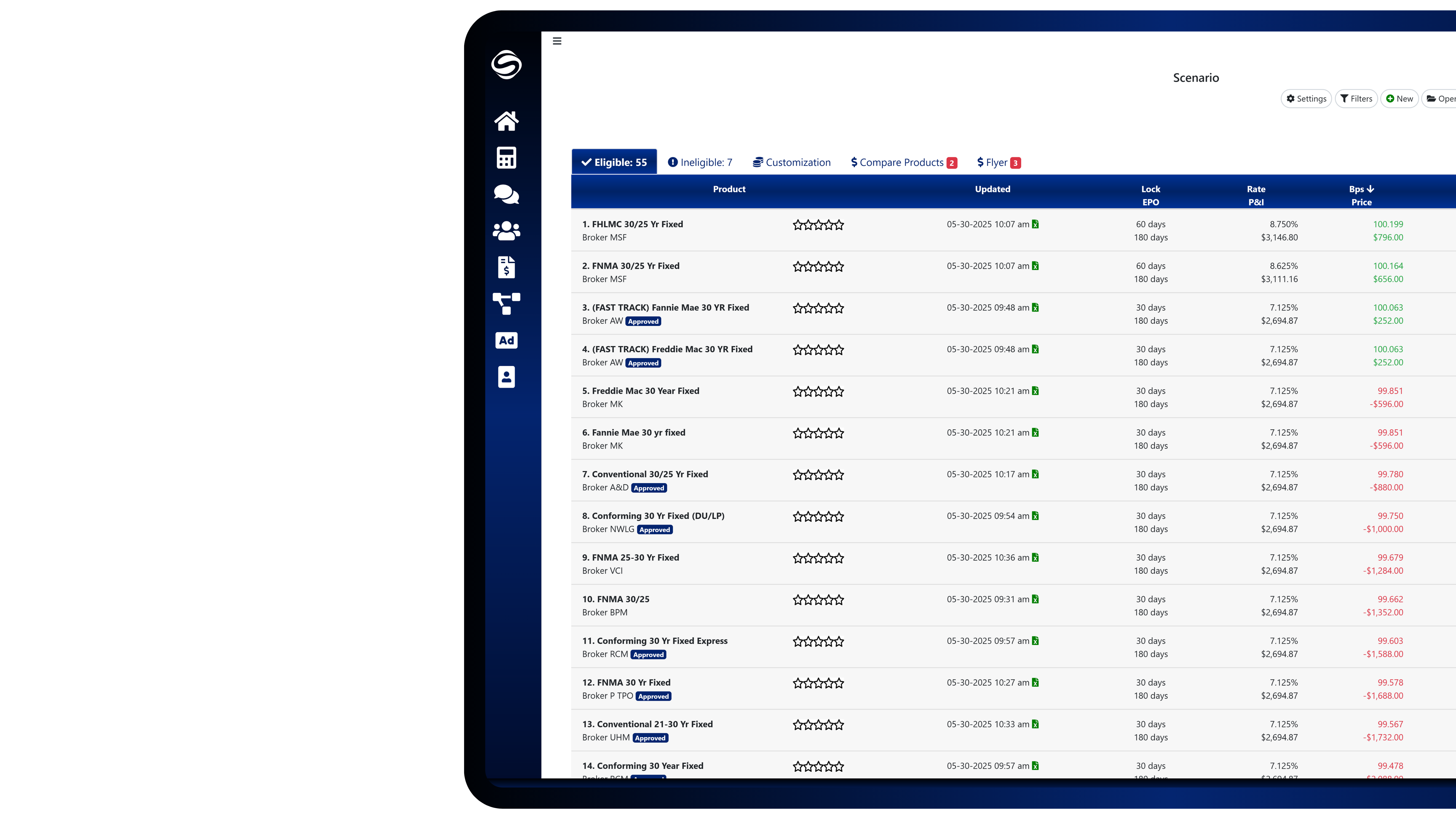The height and width of the screenshot is (819, 1456).
Task: Select the Broker VCI text
Action: [602, 571]
